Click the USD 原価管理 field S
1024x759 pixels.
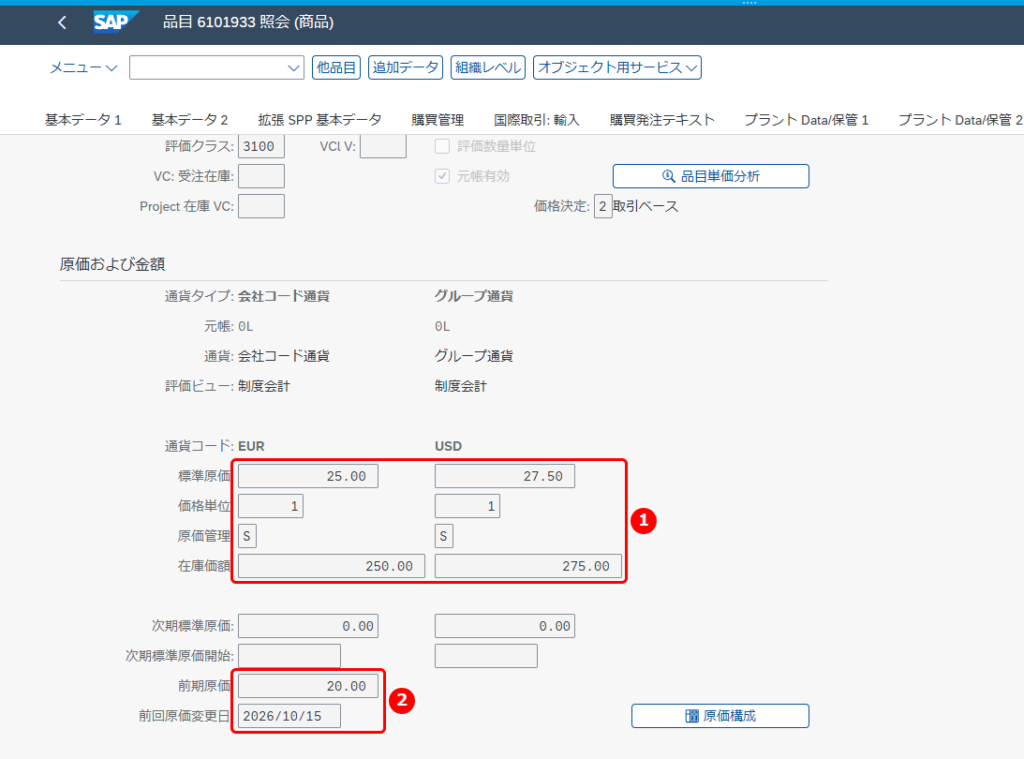[444, 536]
